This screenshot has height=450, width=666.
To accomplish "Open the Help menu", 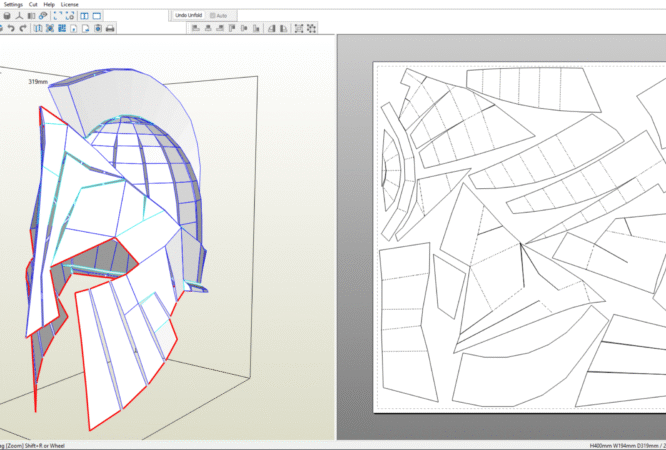I will [x=49, y=5].
